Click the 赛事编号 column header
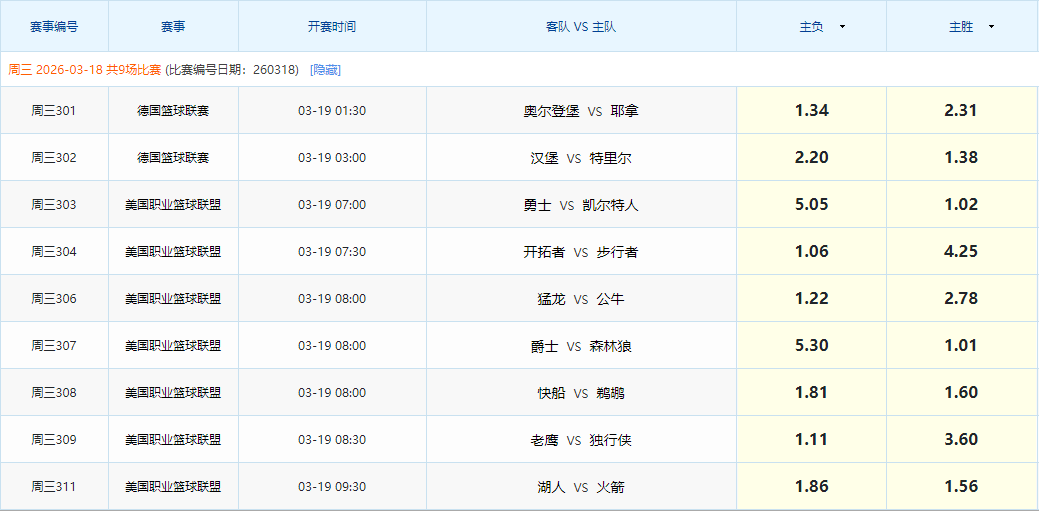Viewport: 1039px width, 511px height. click(54, 27)
